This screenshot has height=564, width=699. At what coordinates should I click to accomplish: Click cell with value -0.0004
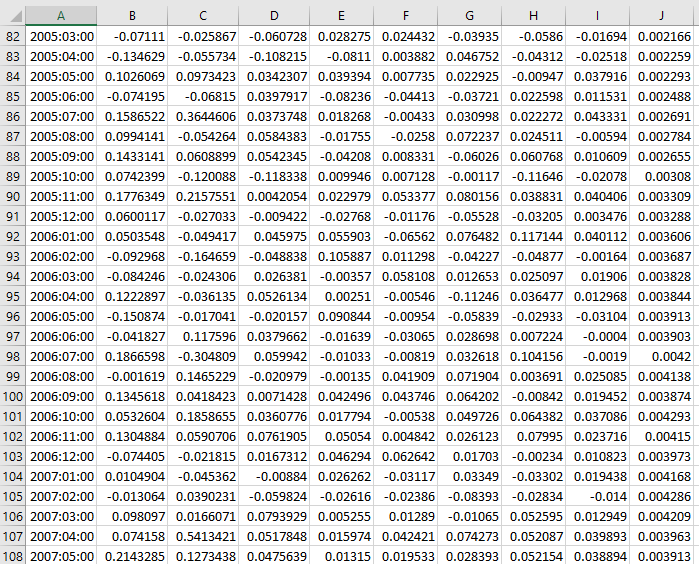click(597, 337)
